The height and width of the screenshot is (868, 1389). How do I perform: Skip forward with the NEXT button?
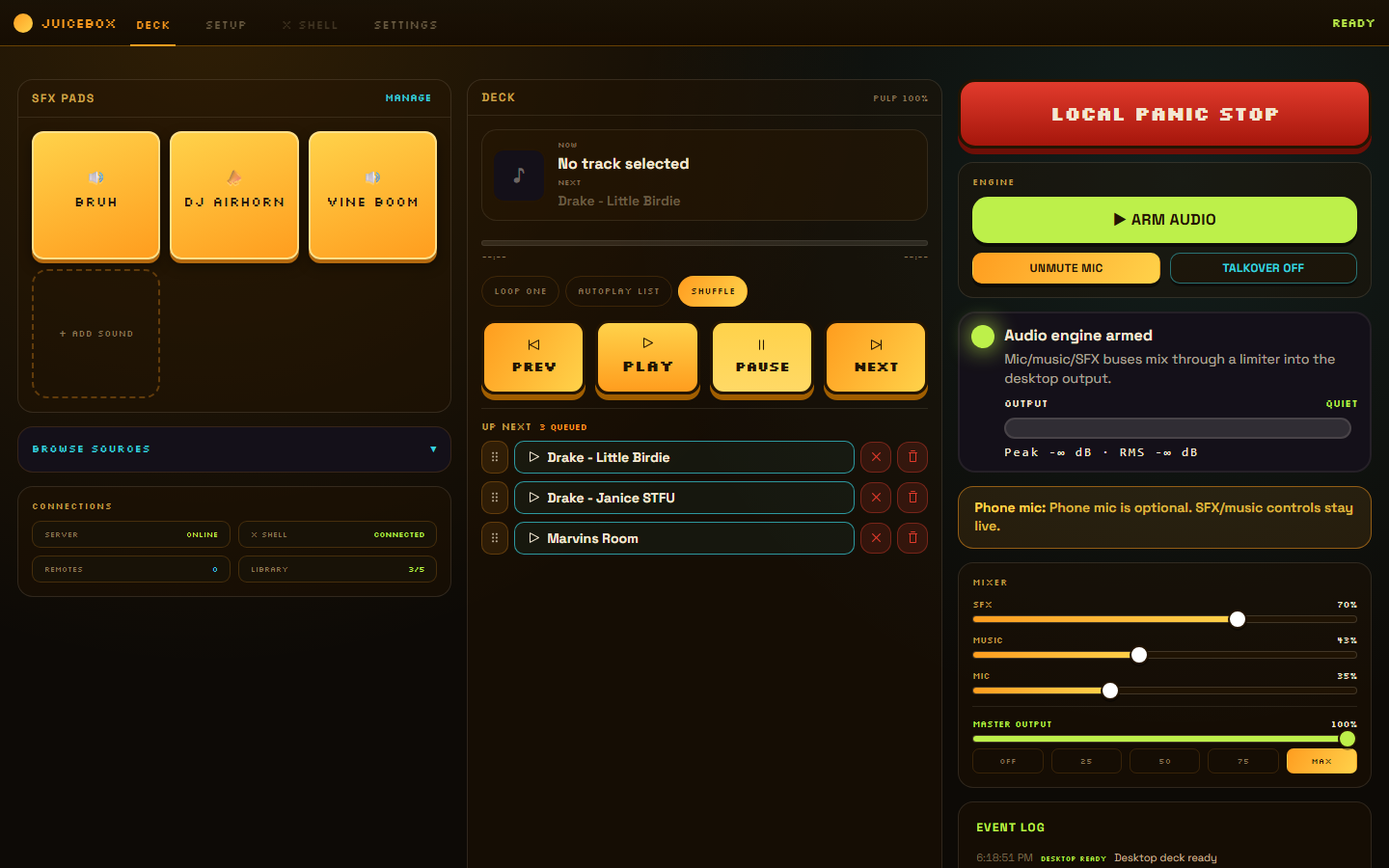(876, 358)
